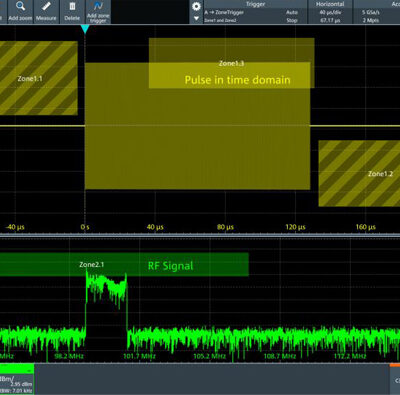
Task: Click the 67.17 µs position value
Action: click(x=330, y=20)
